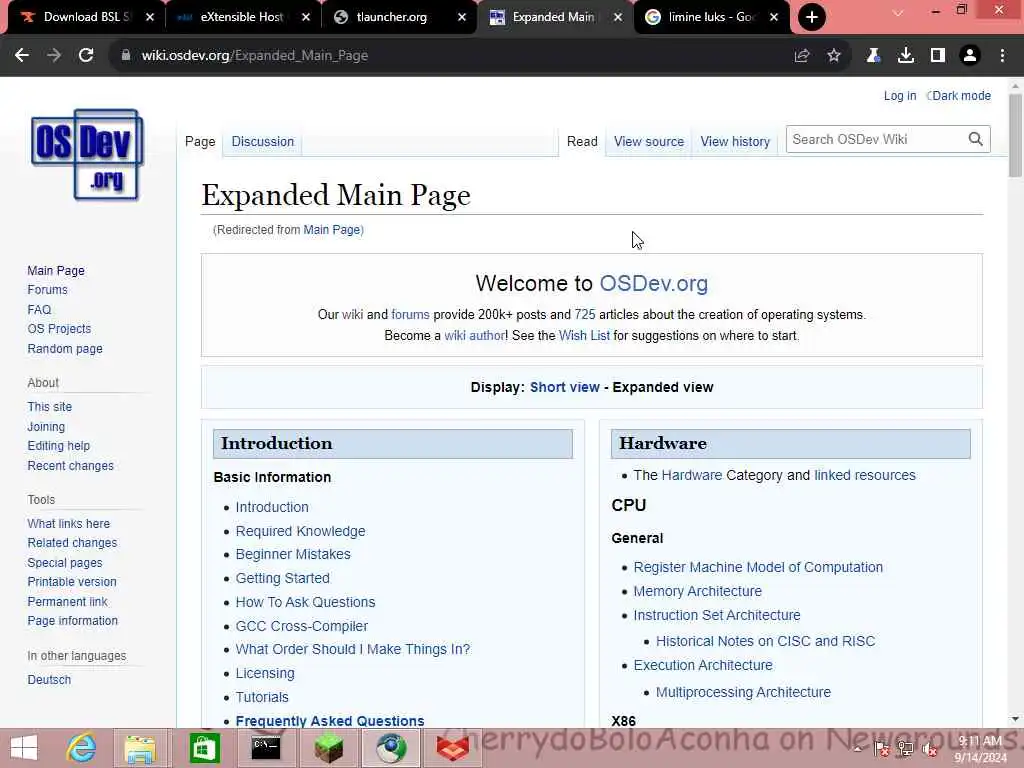
Task: Open the FAQ sidebar link
Action: pos(39,310)
